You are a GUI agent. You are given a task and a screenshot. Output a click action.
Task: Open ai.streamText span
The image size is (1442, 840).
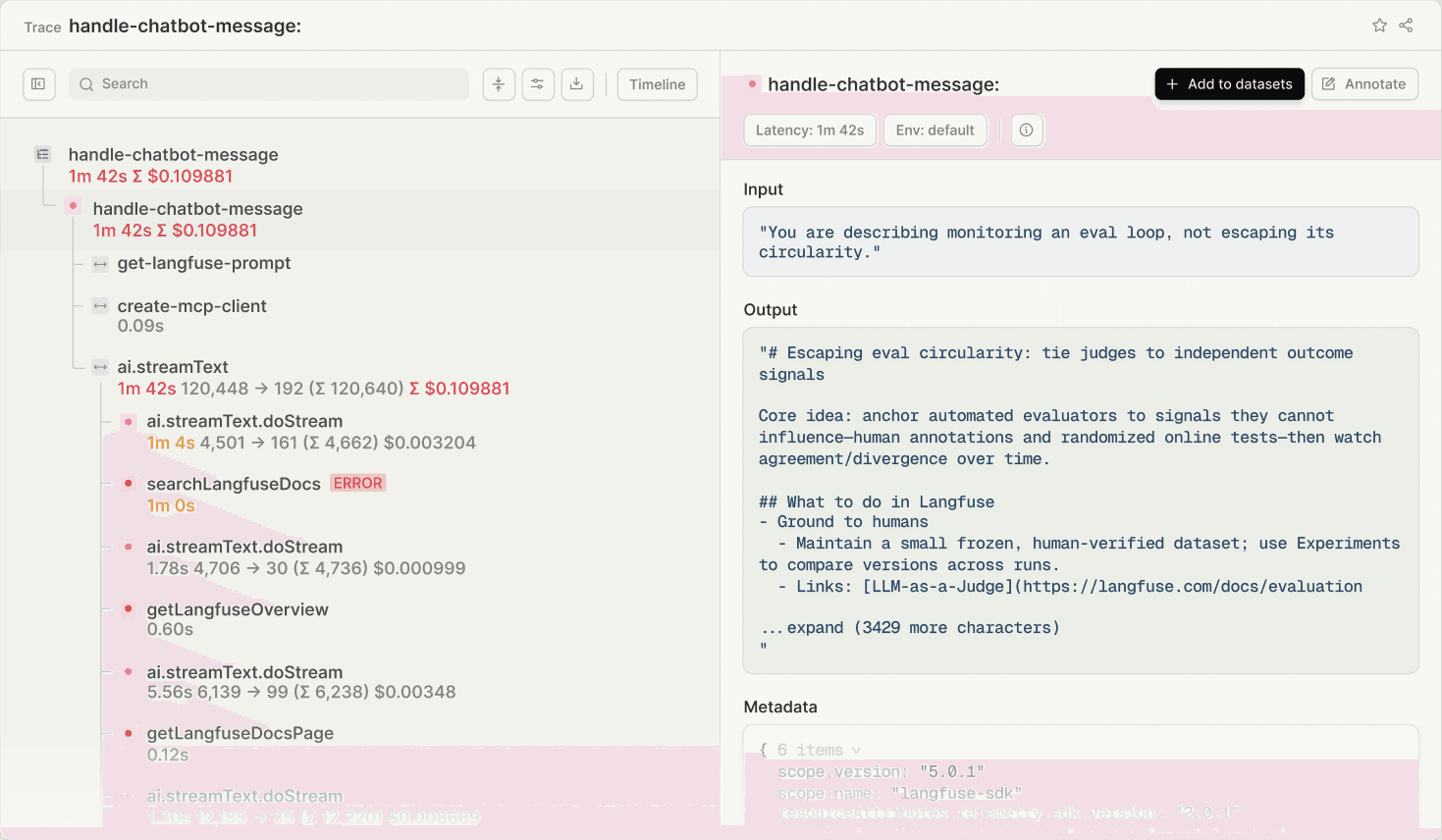pos(173,367)
